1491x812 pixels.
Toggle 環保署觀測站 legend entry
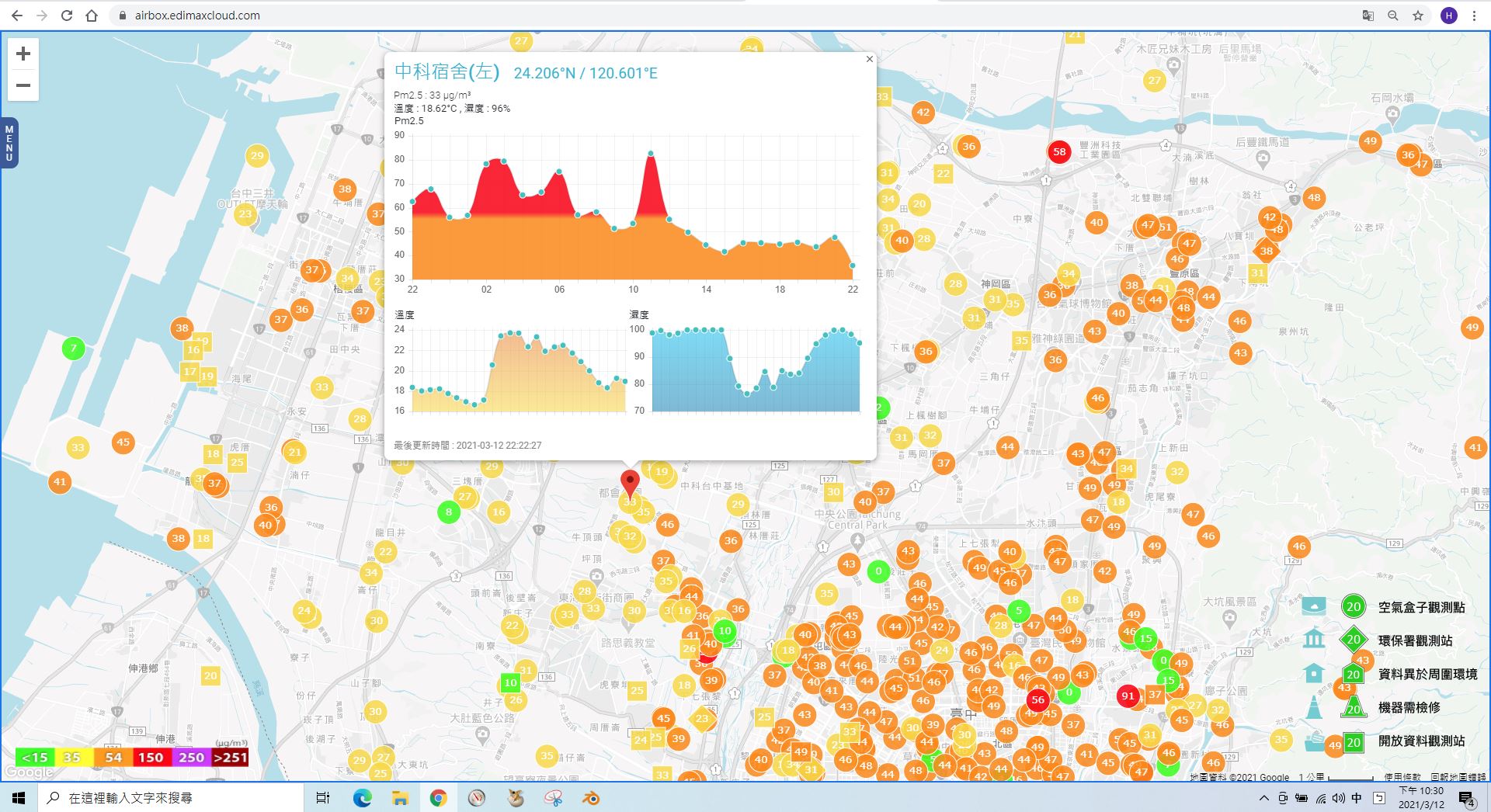[1415, 640]
